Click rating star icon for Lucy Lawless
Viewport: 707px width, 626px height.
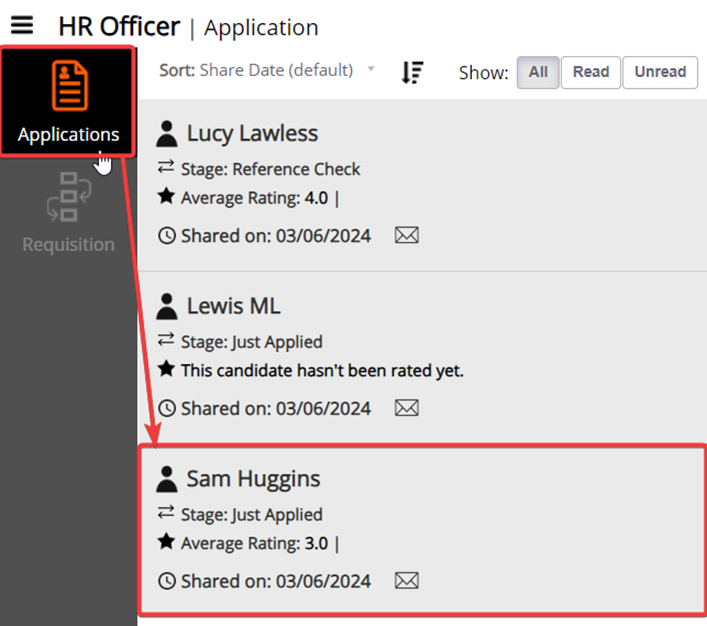pos(166,196)
